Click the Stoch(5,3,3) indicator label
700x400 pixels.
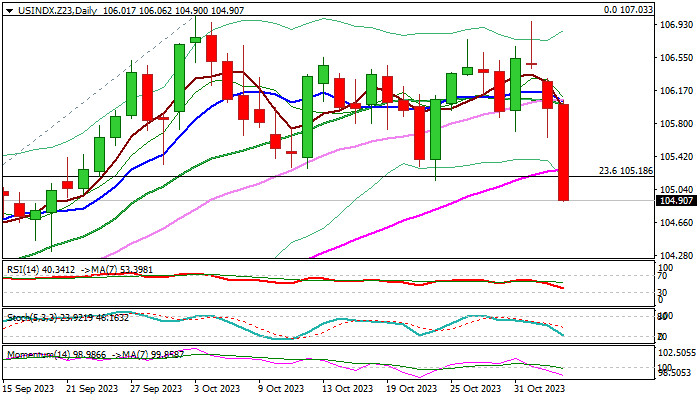tap(30, 317)
